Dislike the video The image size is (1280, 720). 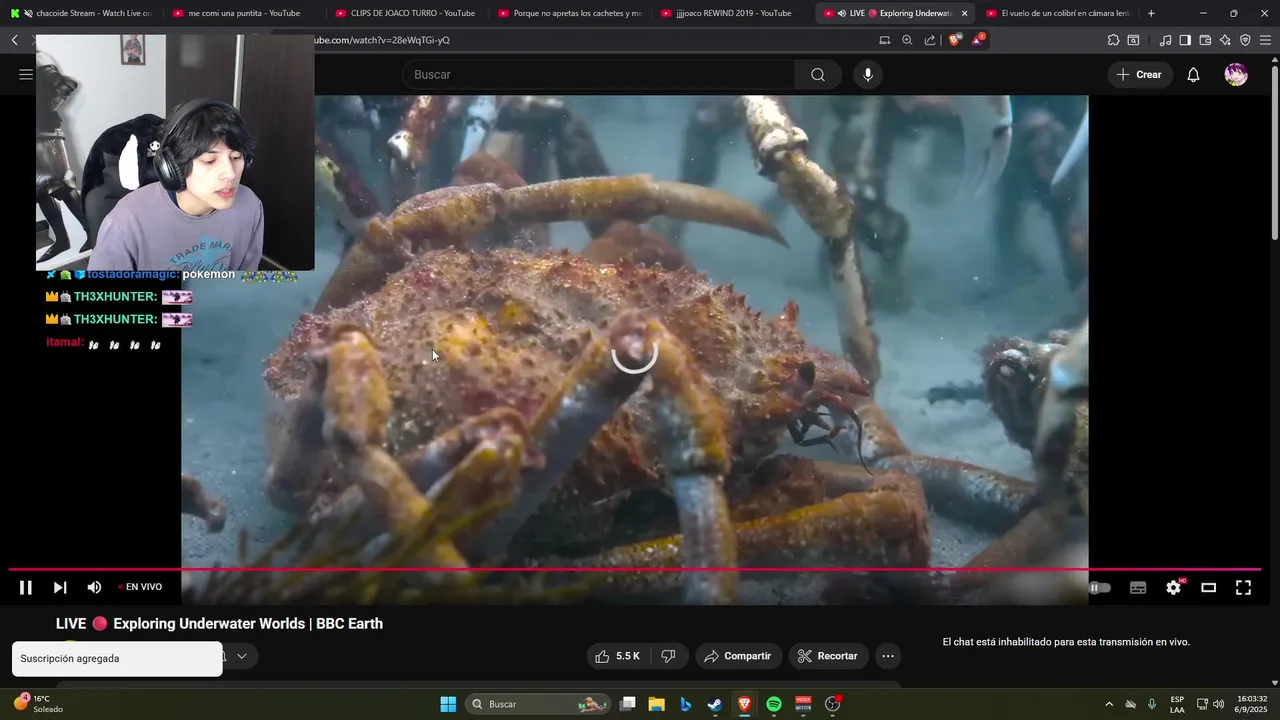pos(668,656)
